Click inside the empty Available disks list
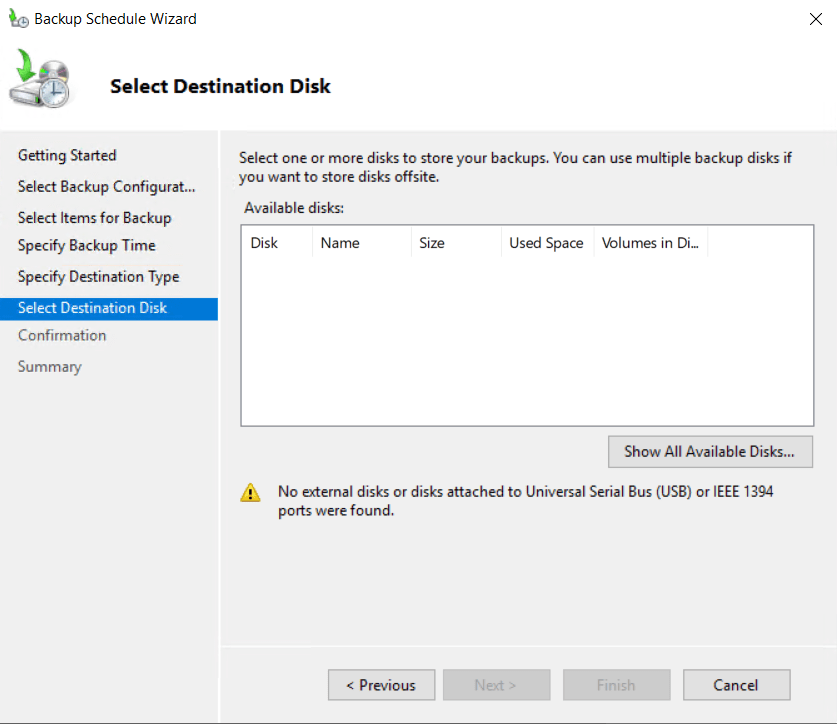The height and width of the screenshot is (724, 837). [527, 340]
